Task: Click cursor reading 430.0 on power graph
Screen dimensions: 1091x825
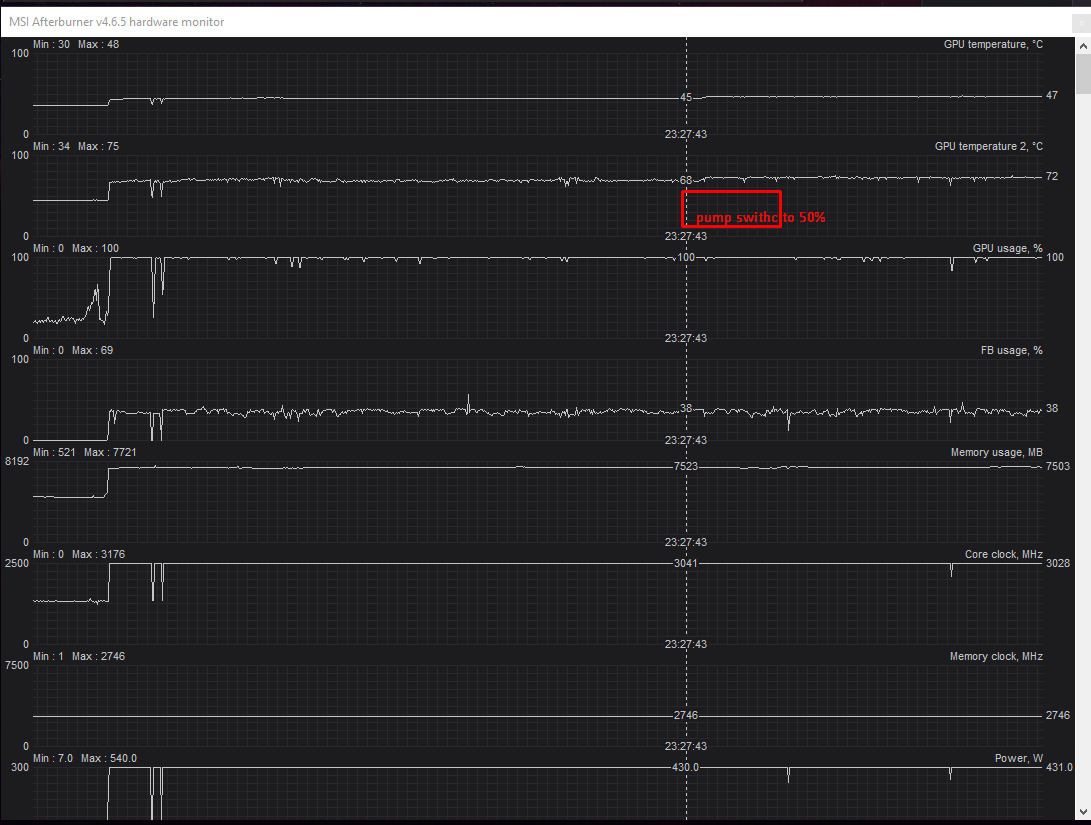Action: (x=685, y=767)
